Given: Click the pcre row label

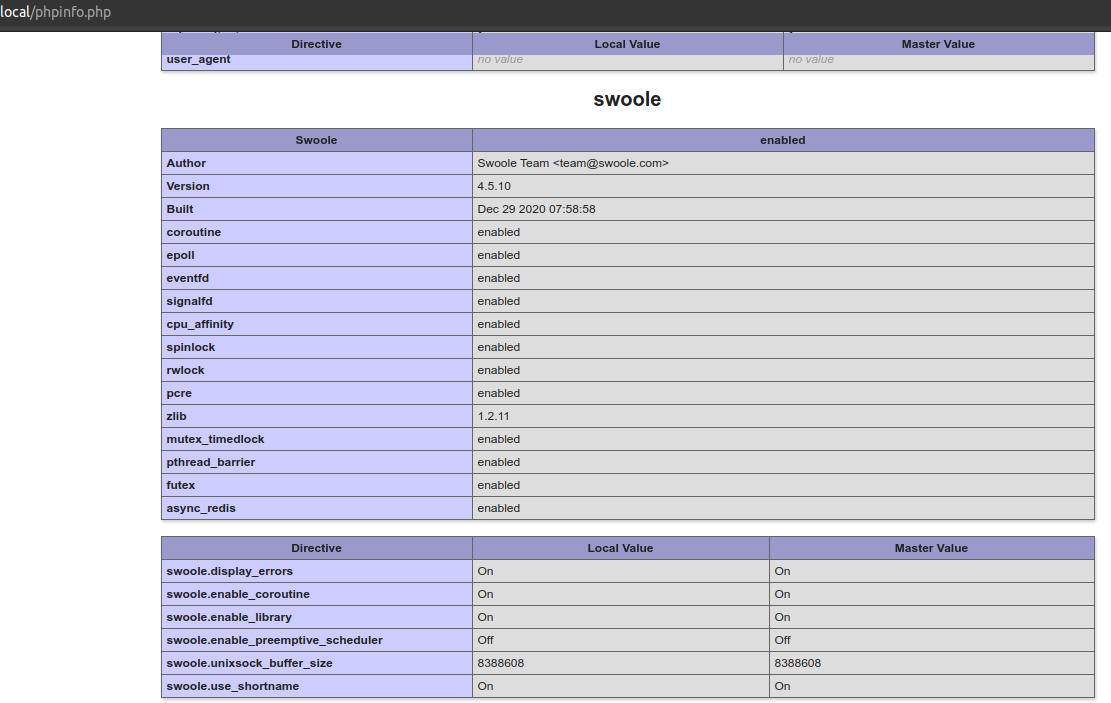Looking at the screenshot, I should (179, 393).
